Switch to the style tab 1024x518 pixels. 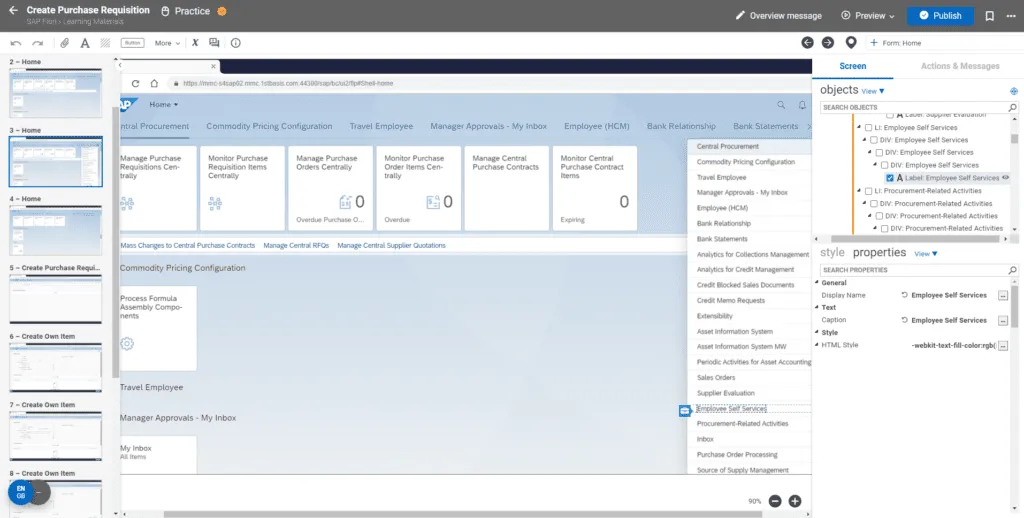point(832,253)
